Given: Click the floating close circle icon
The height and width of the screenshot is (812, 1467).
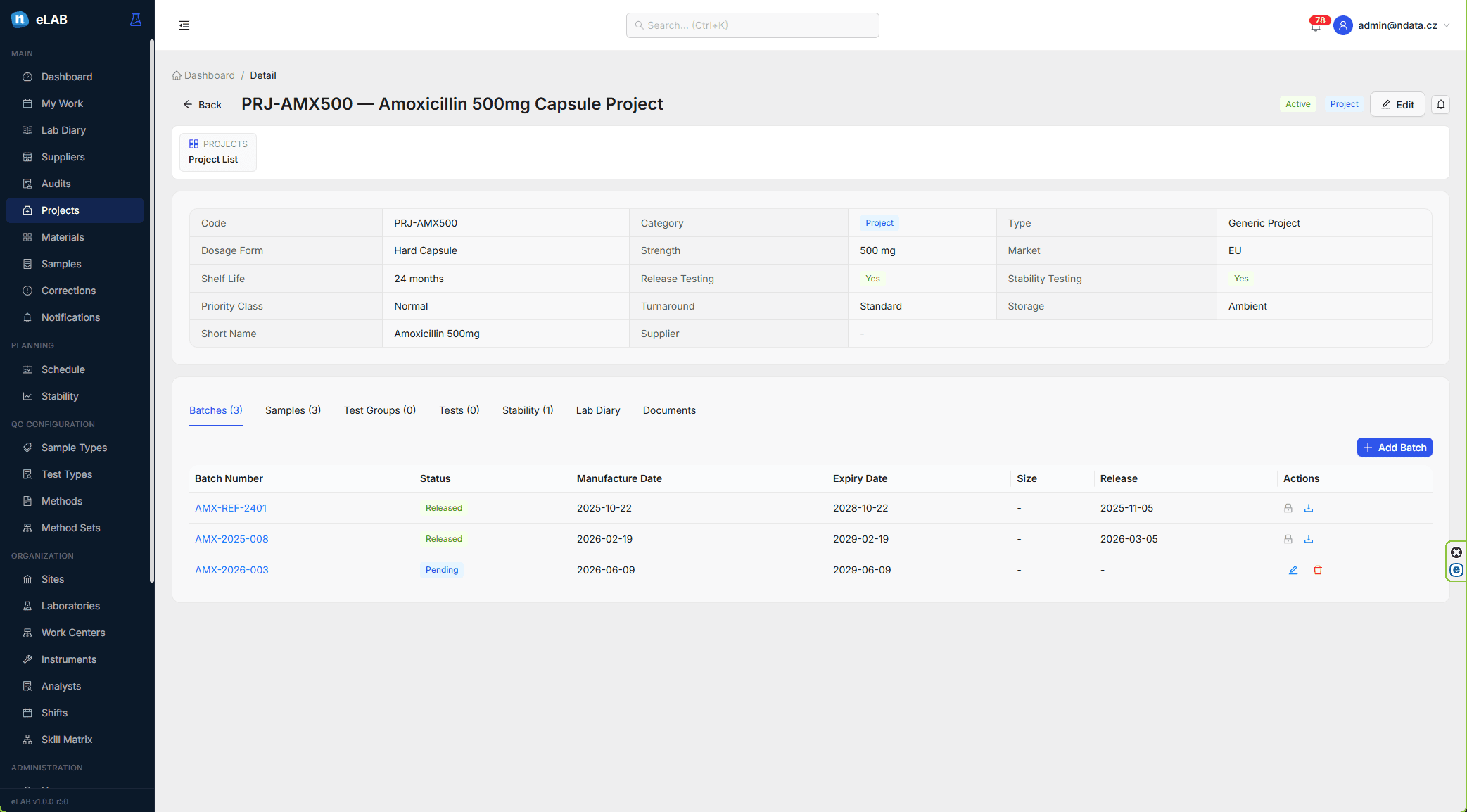Looking at the screenshot, I should pos(1456,552).
